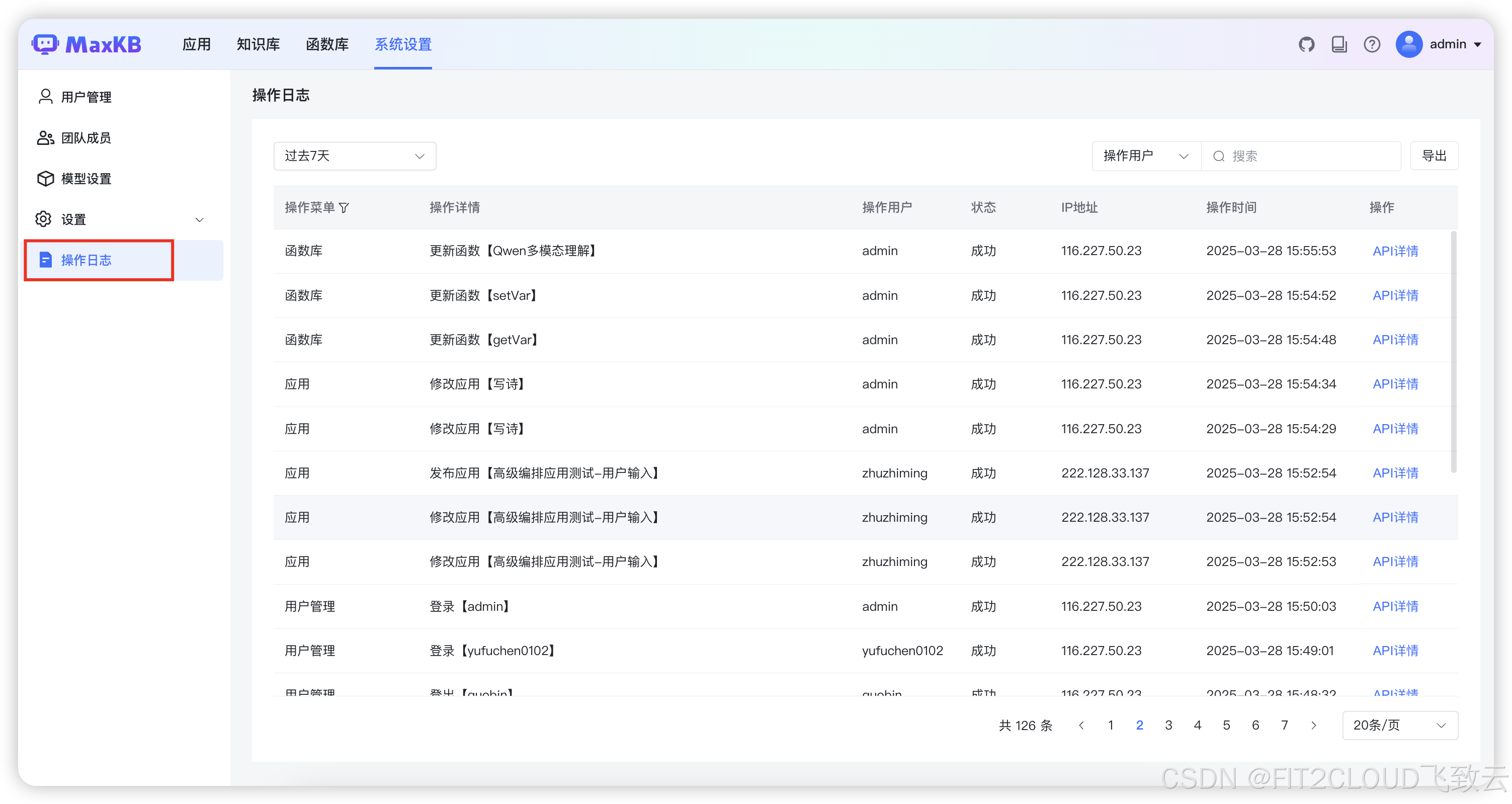Viewport: 1512px width, 804px height.
Task: Open 团队成员 in the sidebar
Action: pyautogui.click(x=87, y=138)
